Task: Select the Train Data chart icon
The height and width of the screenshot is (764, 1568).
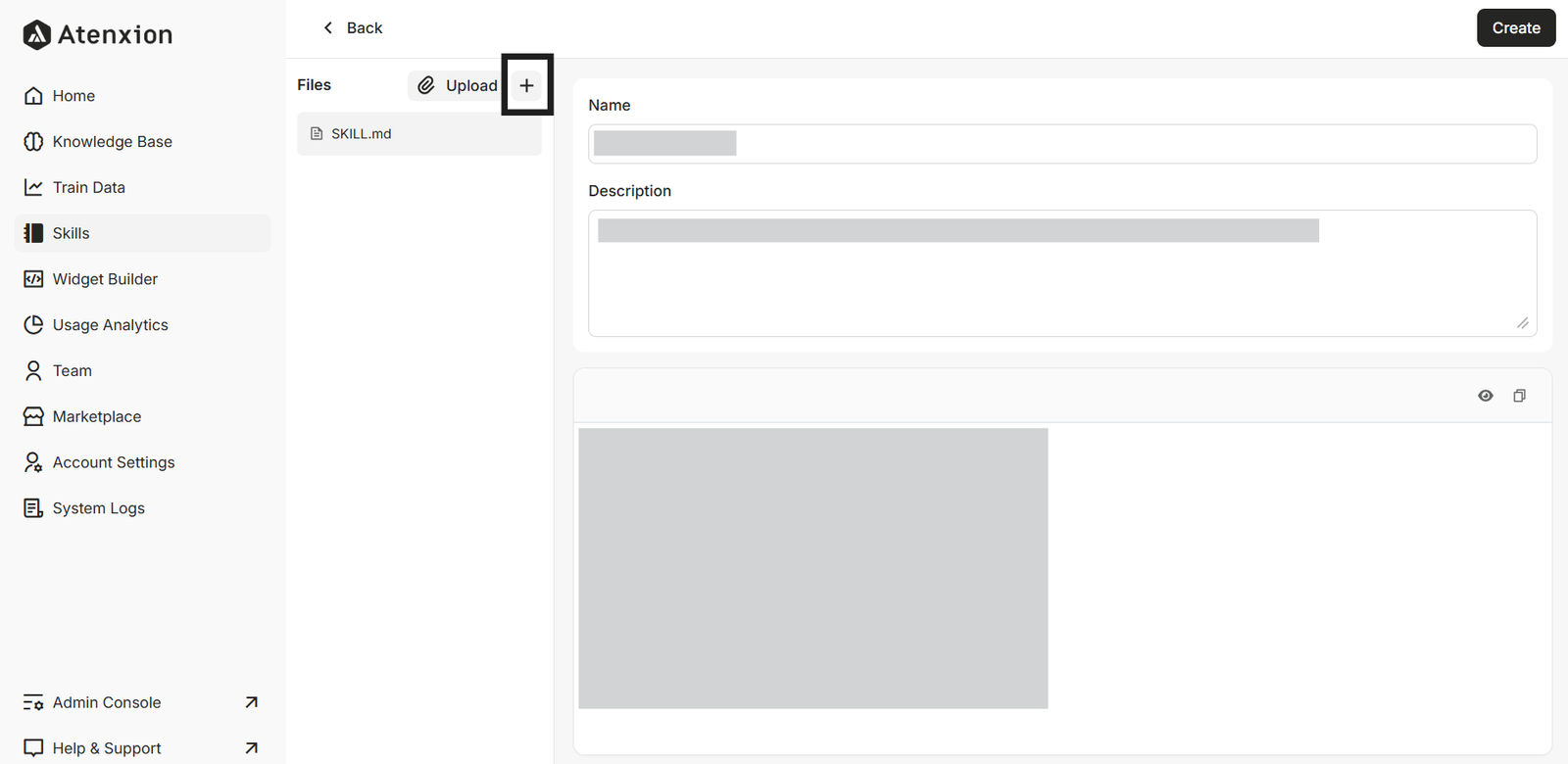Action: [33, 187]
